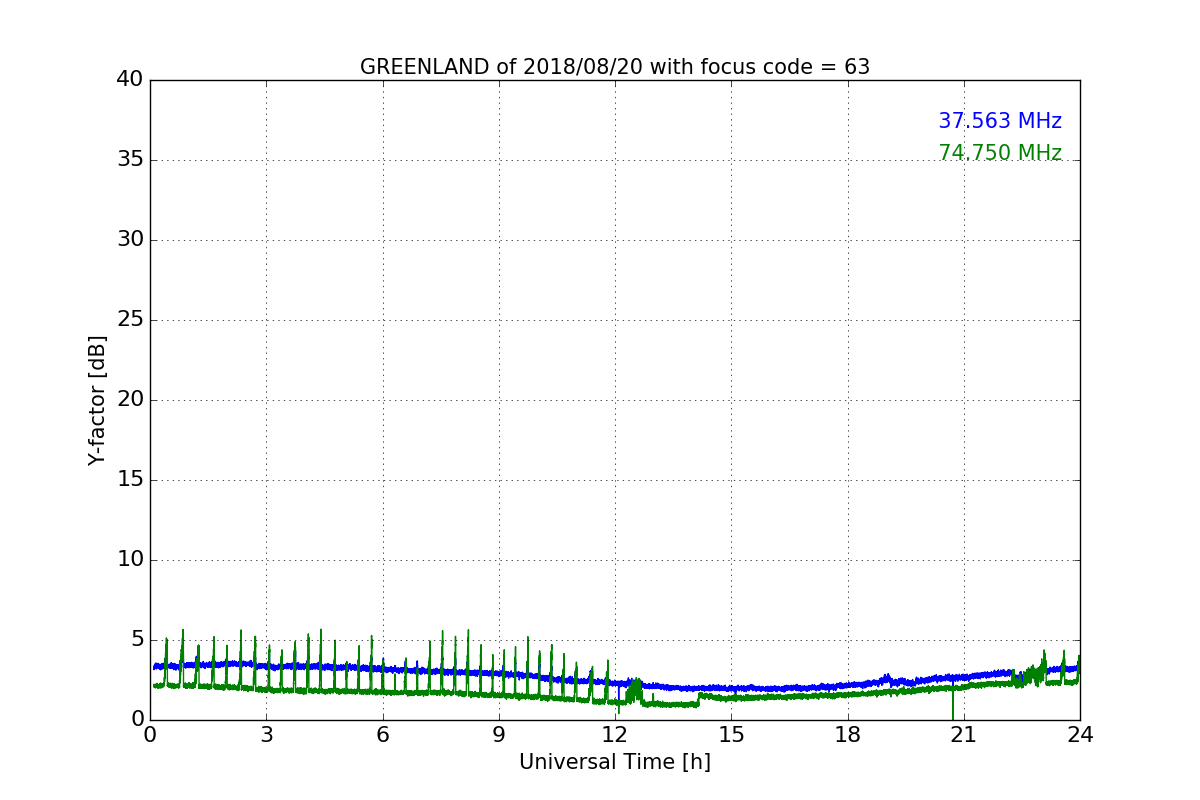This screenshot has height=800, width=1200.
Task: Click the plot title 'GREENLAND of 2018/08/20 with focus code = 63'
Action: pos(615,67)
